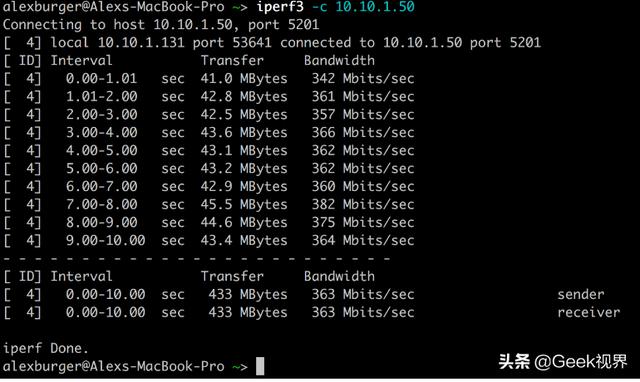
Task: Click the 41.0 MBytes transfer value
Action: point(244,78)
